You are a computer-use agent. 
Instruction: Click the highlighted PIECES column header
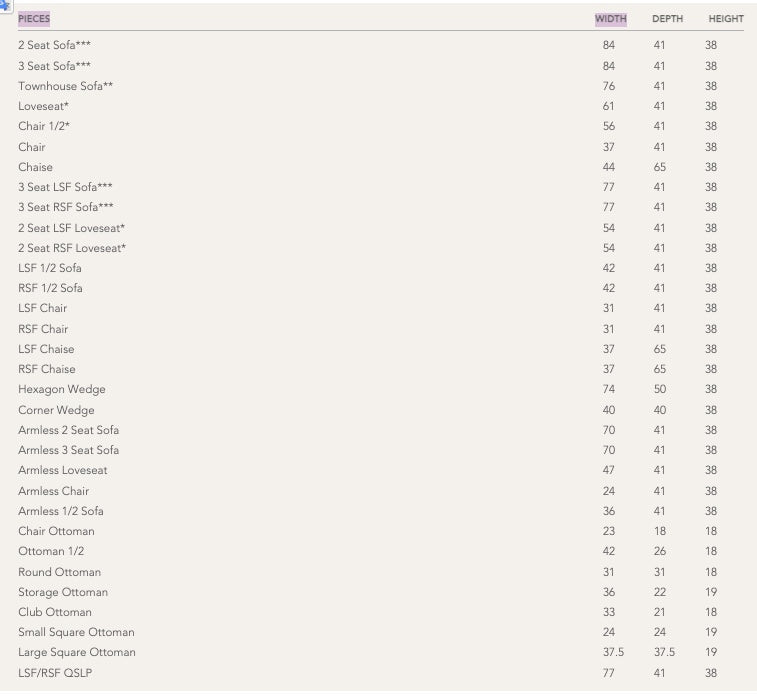click(x=34, y=19)
